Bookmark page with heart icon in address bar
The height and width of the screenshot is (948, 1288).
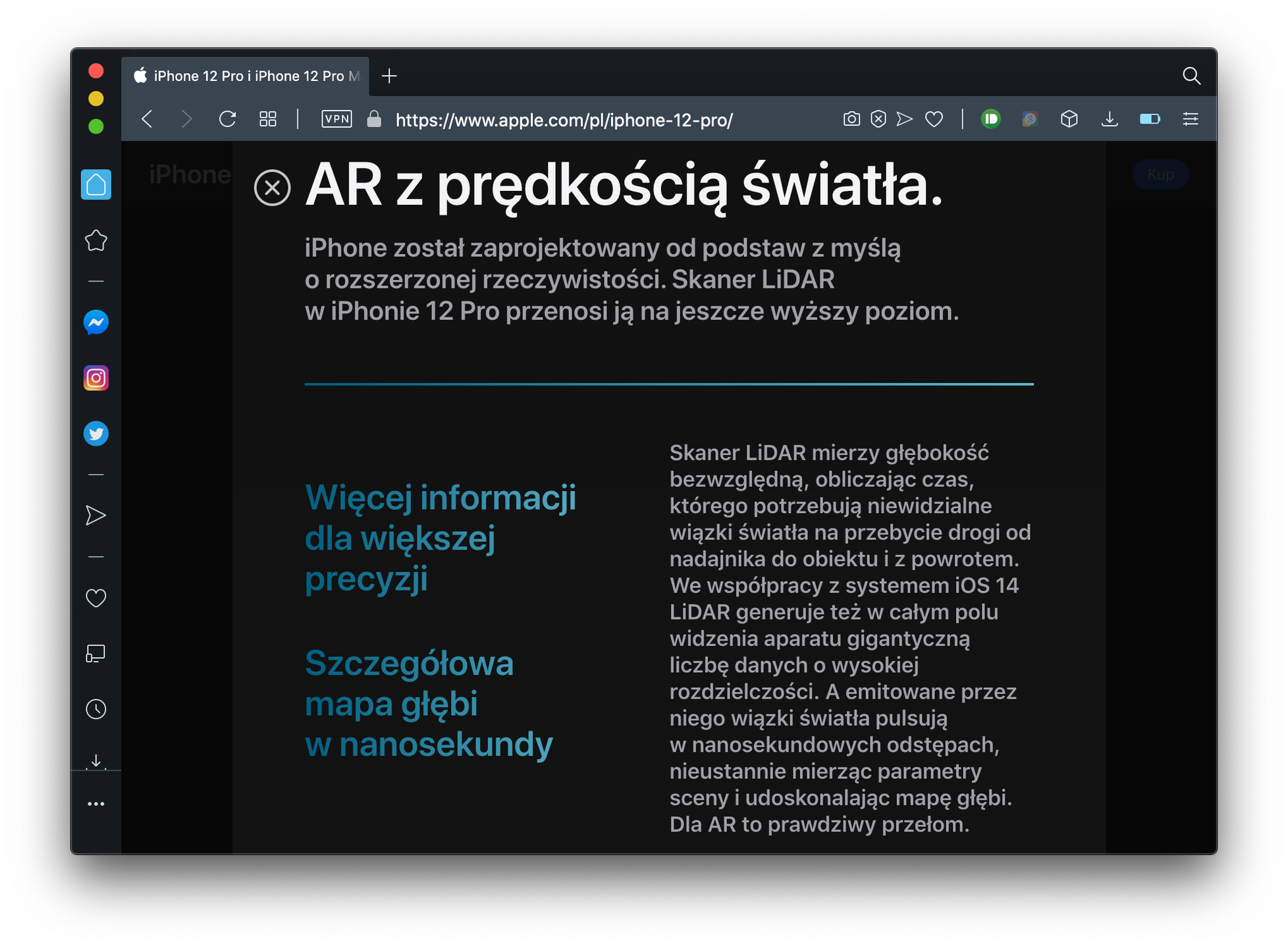pyautogui.click(x=934, y=119)
